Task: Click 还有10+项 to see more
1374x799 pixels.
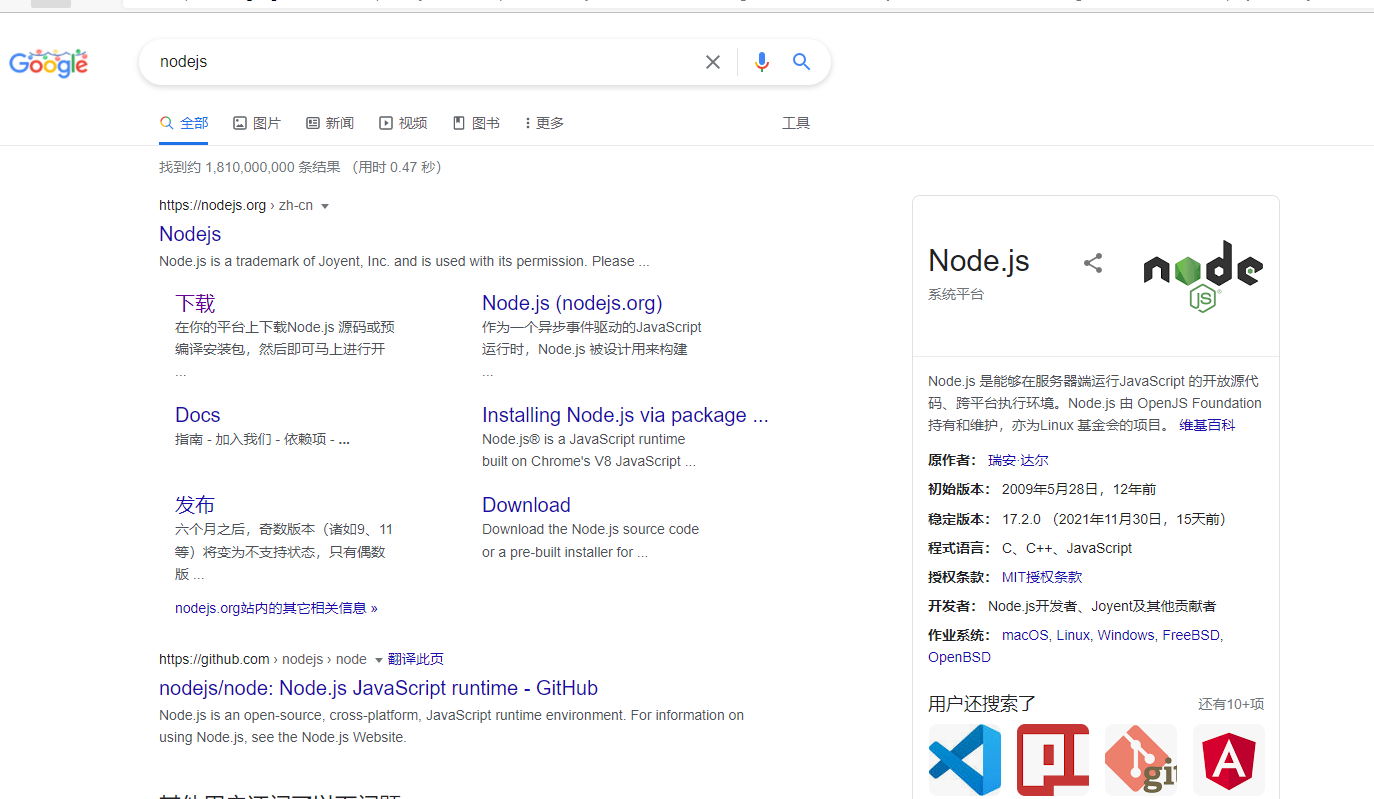Action: pos(1231,704)
